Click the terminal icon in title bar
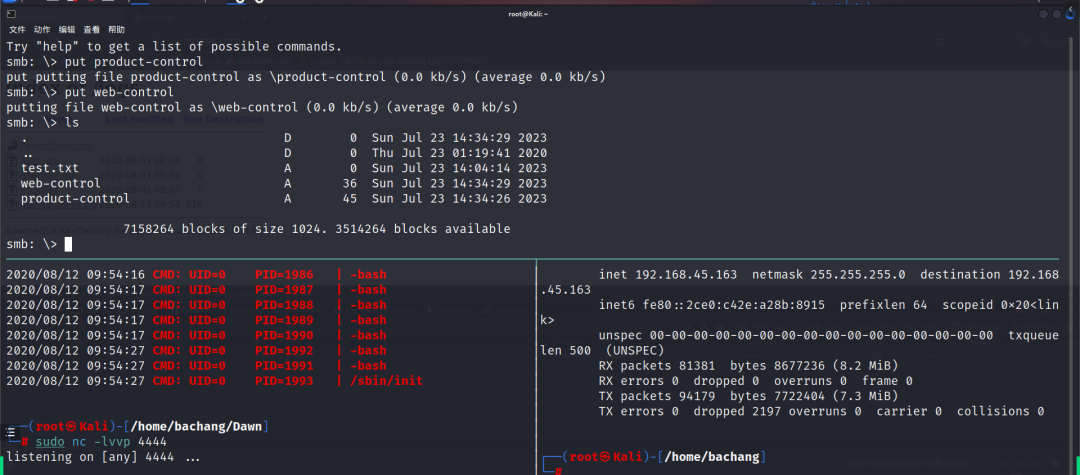The height and width of the screenshot is (475, 1080). (x=12, y=14)
